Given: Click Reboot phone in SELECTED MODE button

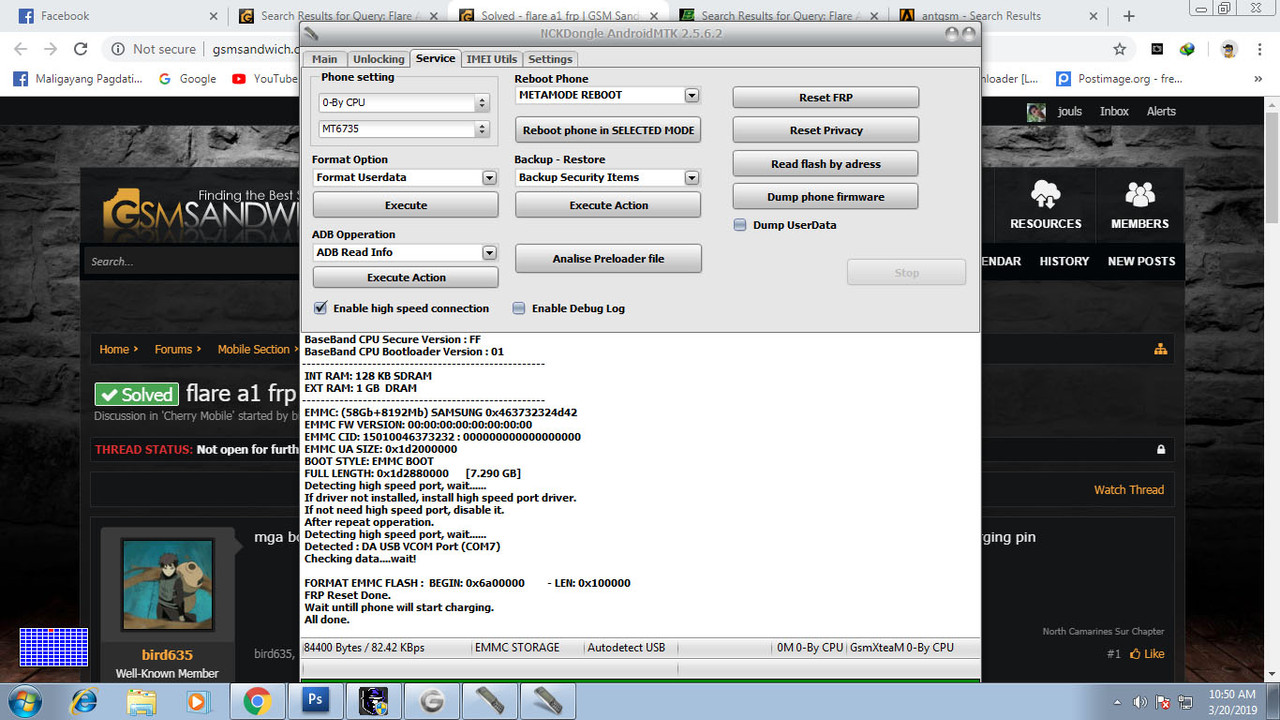Looking at the screenshot, I should 608,130.
